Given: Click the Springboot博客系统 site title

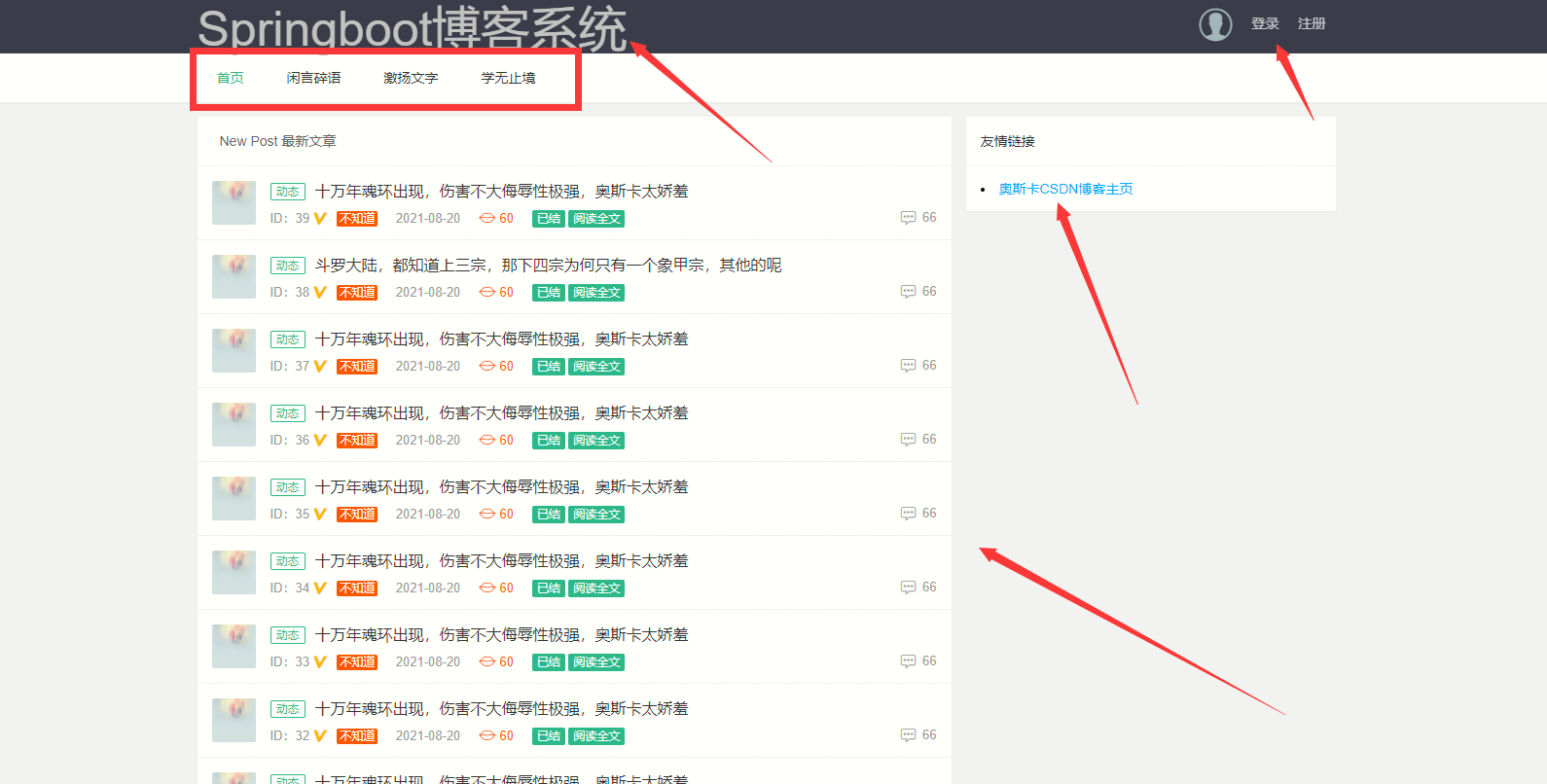Looking at the screenshot, I should tap(413, 28).
